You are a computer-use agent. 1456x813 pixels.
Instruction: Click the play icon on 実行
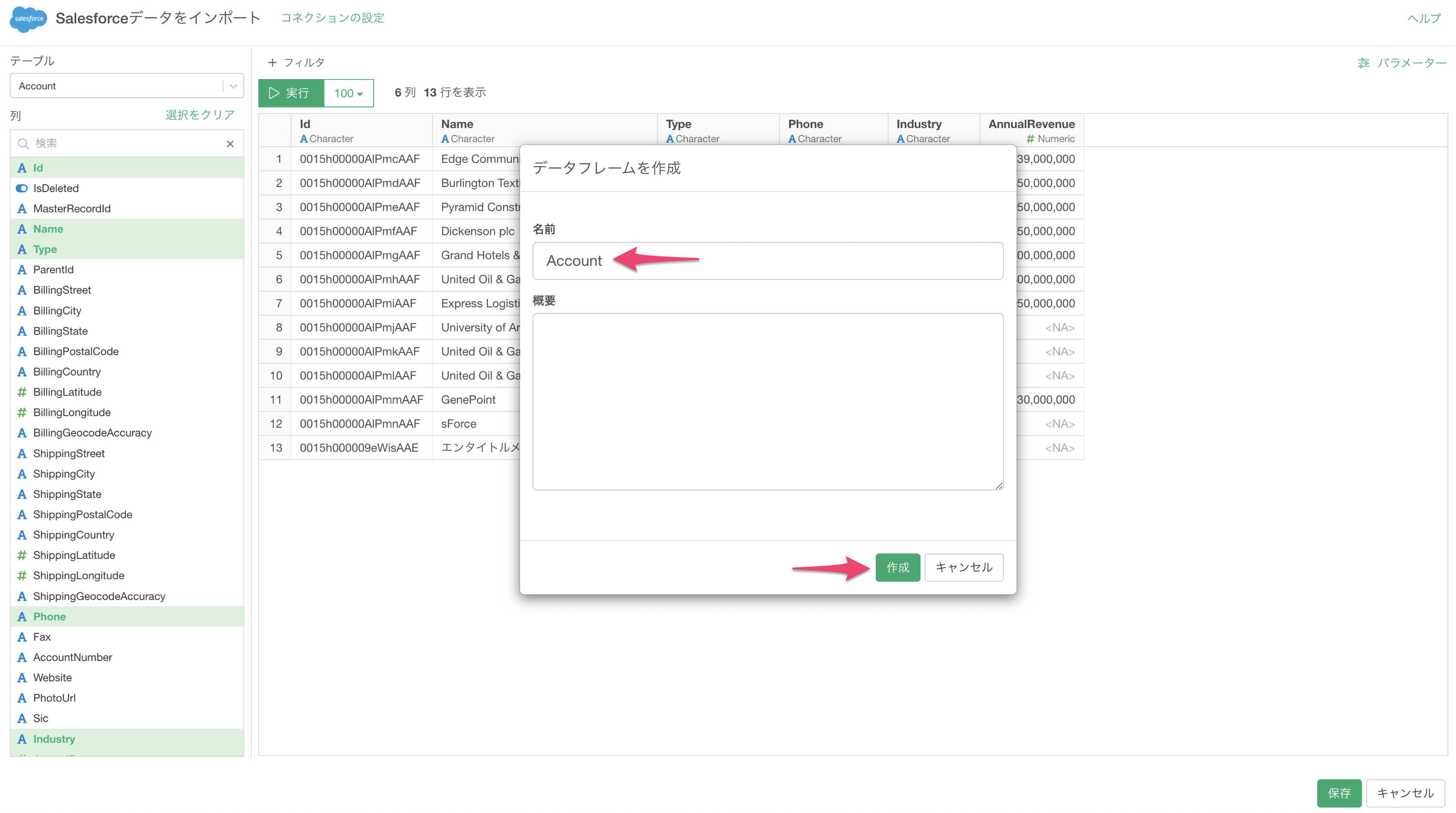(274, 93)
